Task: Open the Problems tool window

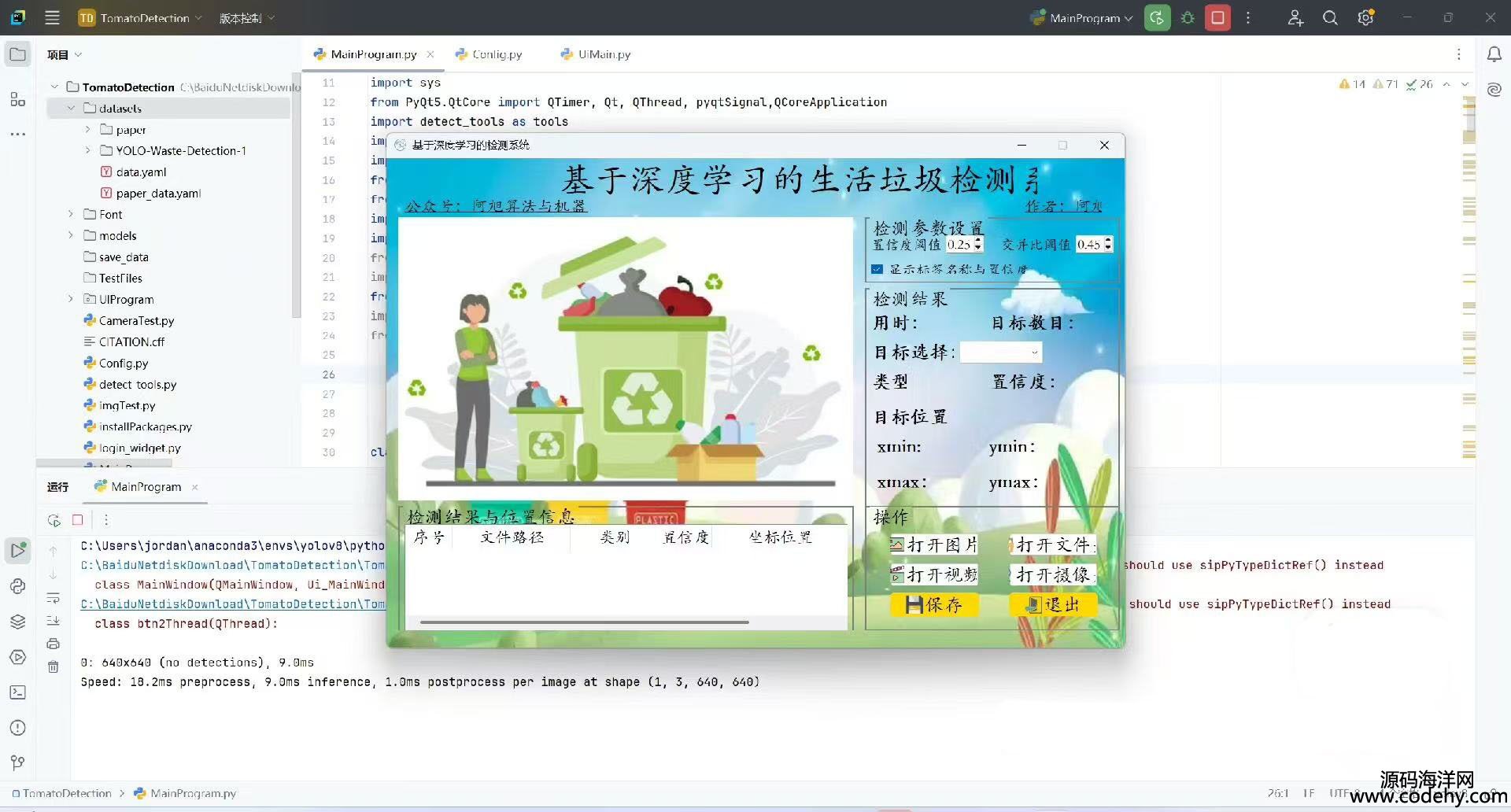Action: coord(17,728)
